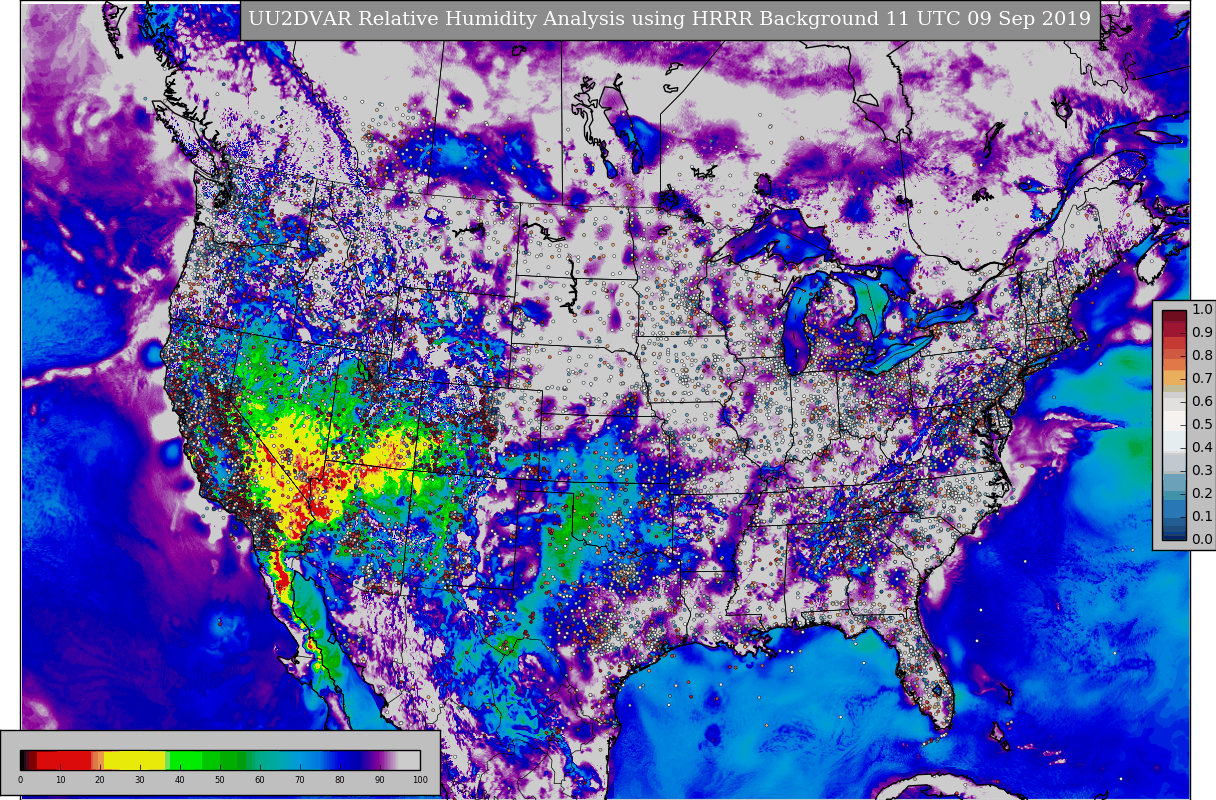Click the 0.1 label on the right colorbar
The width and height of the screenshot is (1216, 800).
point(1202,517)
